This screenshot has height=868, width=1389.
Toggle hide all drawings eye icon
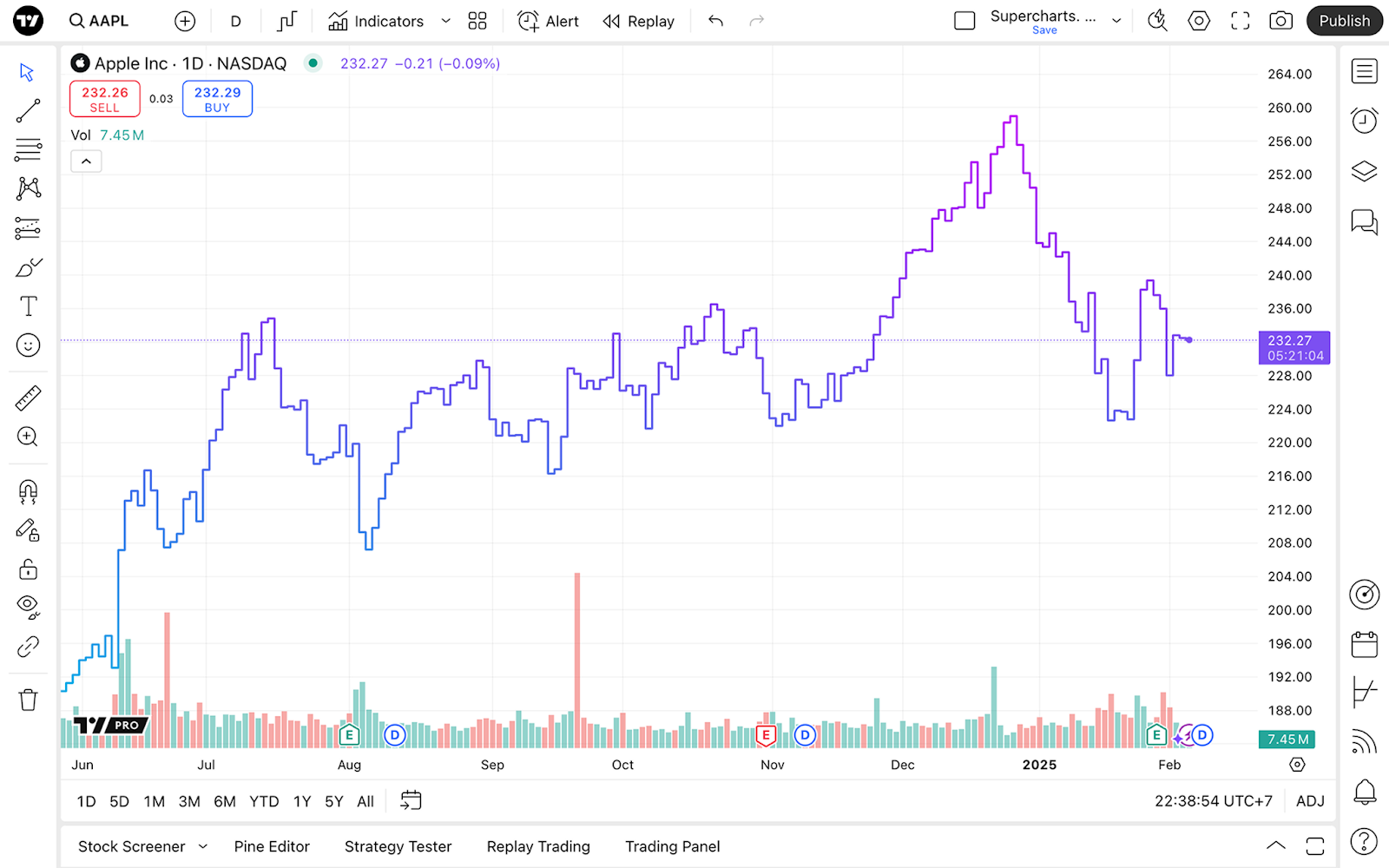tap(28, 607)
